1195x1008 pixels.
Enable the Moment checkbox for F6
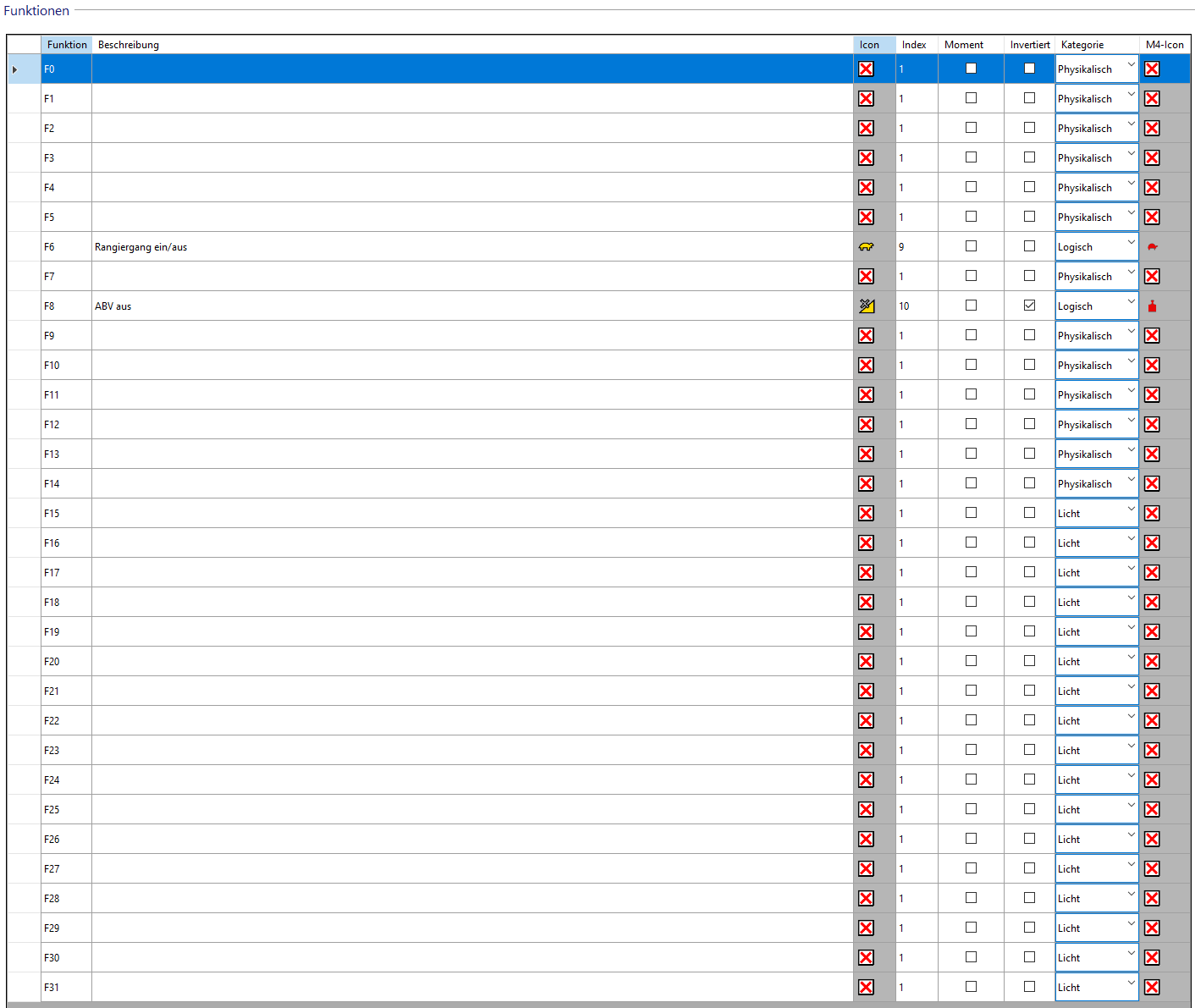(x=971, y=246)
